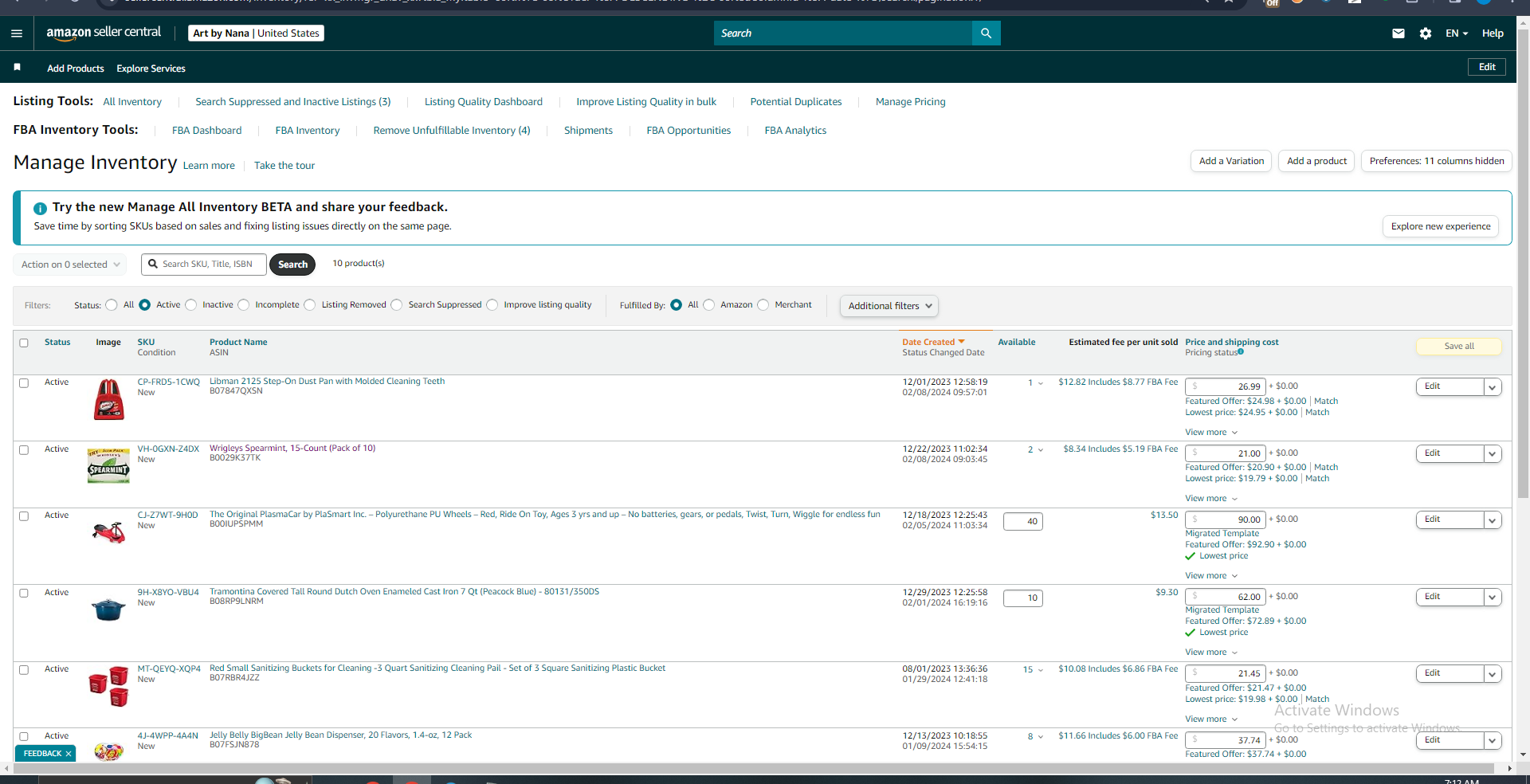
Task: Open the Libman Dust Pan product thumbnail
Action: [x=109, y=399]
